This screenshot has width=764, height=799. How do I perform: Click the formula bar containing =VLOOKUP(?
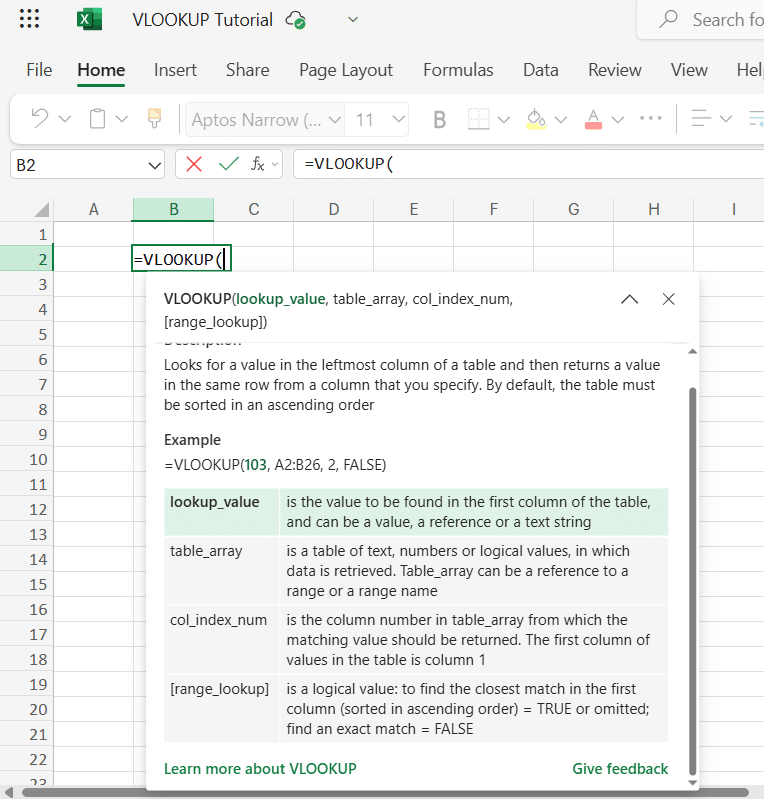(529, 164)
